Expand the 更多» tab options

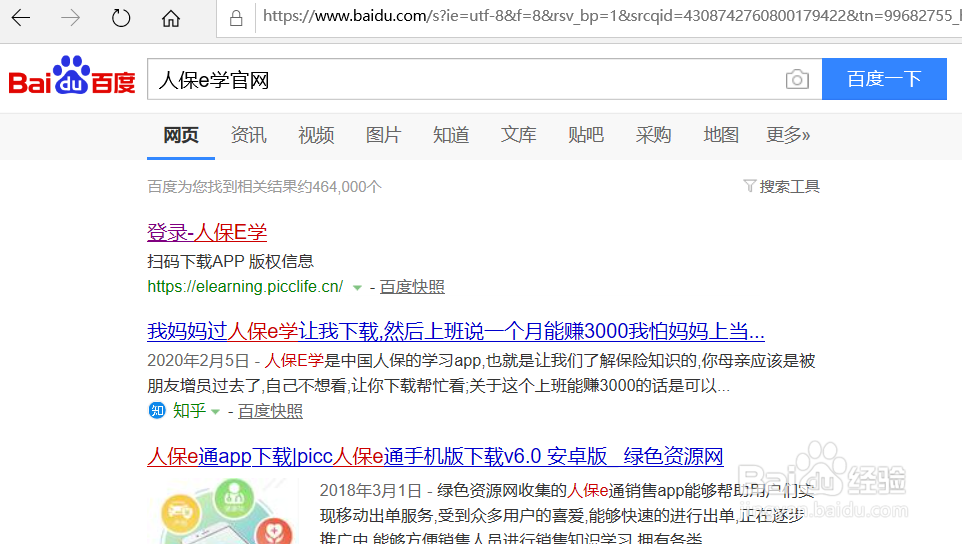click(x=788, y=135)
